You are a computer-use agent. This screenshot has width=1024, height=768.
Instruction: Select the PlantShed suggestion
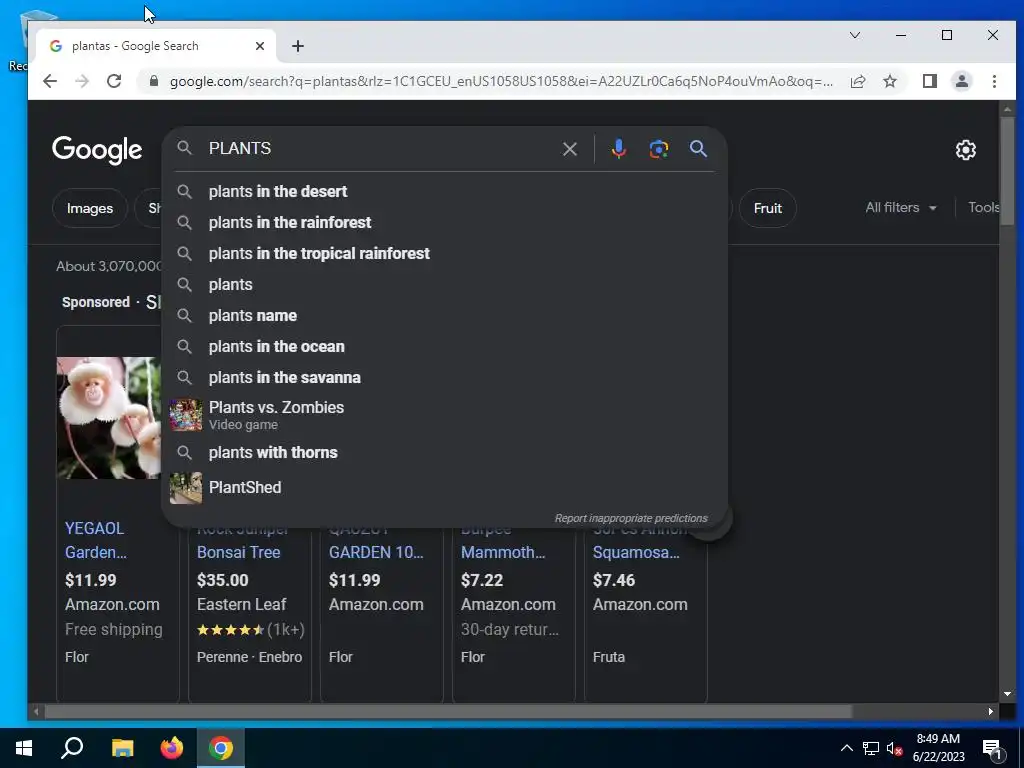(445, 488)
